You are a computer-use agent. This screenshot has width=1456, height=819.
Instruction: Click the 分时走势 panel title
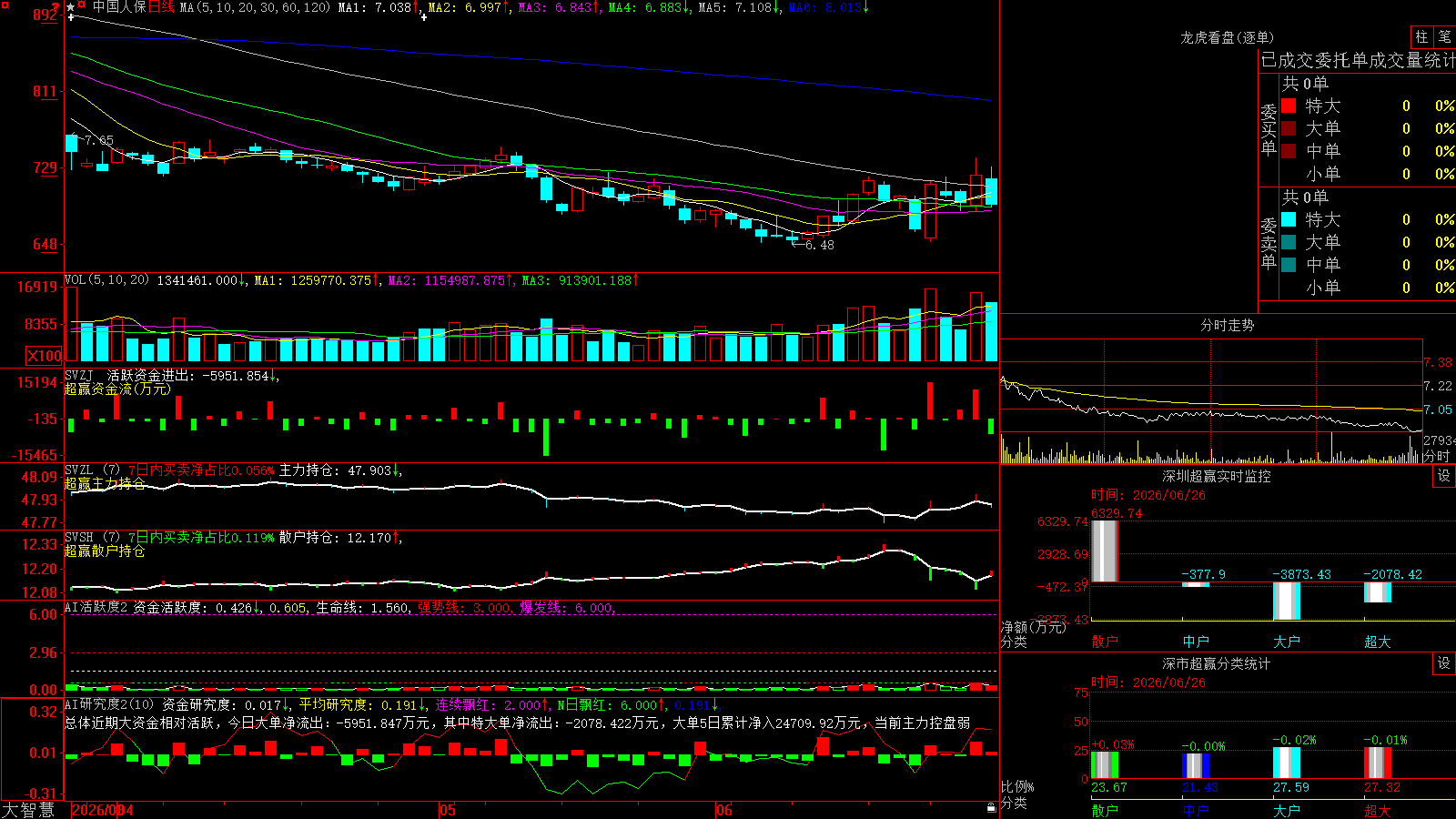coord(1227,325)
